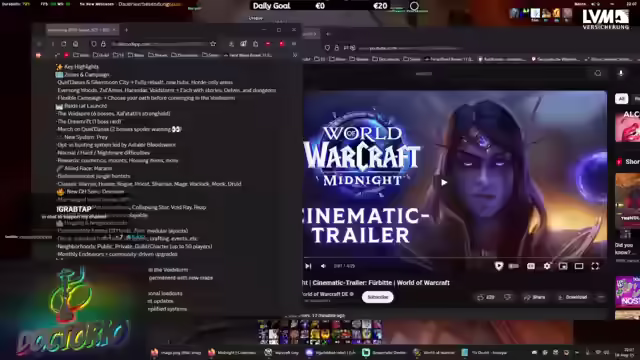Enter fullscreen on the YouTube video
The width and height of the screenshot is (640, 360).
(595, 266)
